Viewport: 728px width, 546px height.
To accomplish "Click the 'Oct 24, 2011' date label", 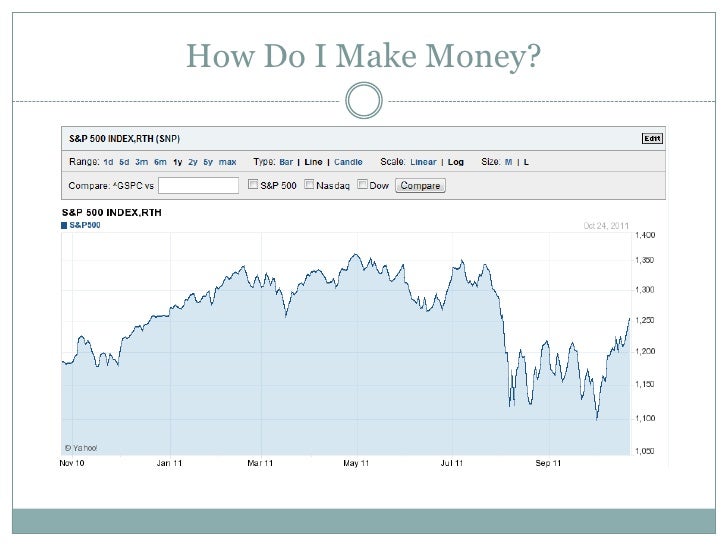I will click(606, 226).
